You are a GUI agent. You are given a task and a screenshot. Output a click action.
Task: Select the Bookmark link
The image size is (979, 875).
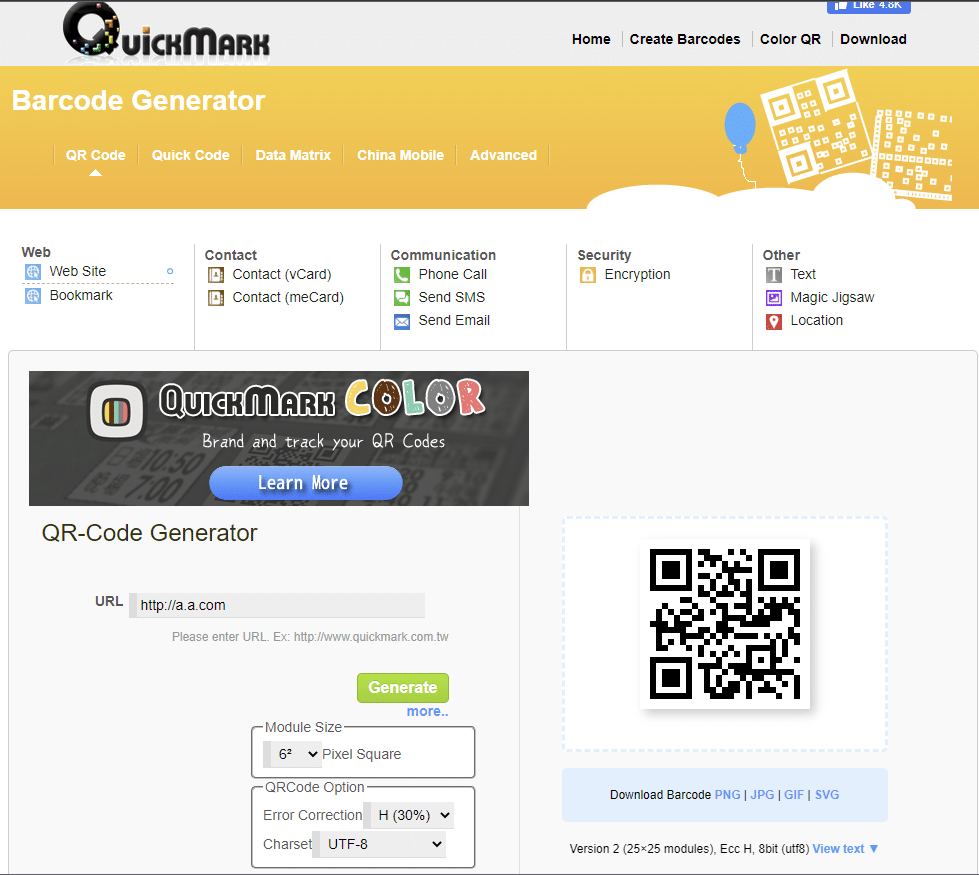point(81,295)
